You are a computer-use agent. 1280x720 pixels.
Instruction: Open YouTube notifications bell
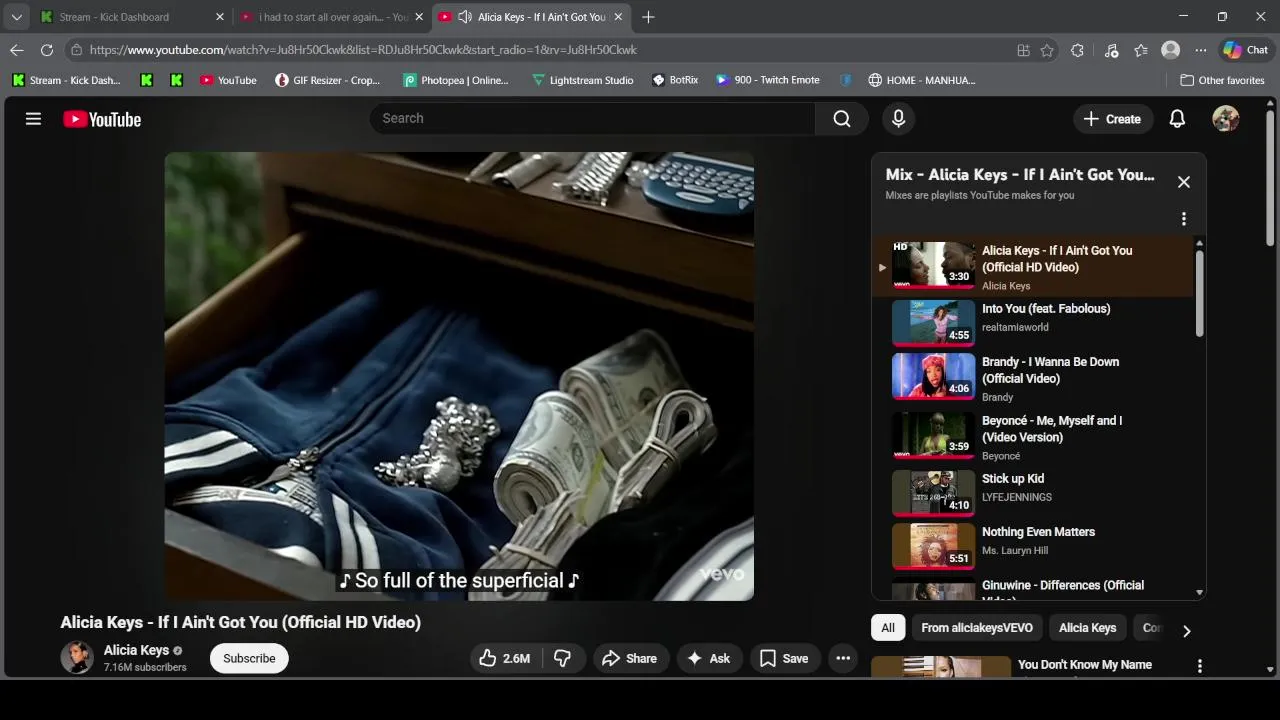(1177, 119)
